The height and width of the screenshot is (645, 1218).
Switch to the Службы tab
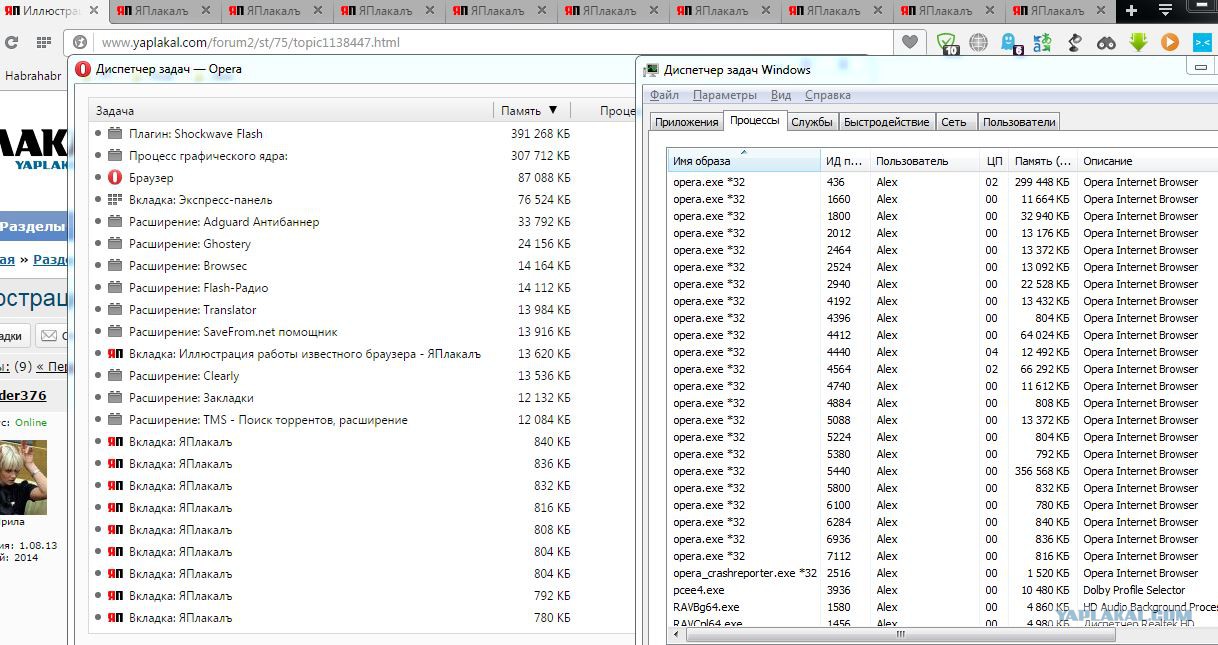(812, 122)
